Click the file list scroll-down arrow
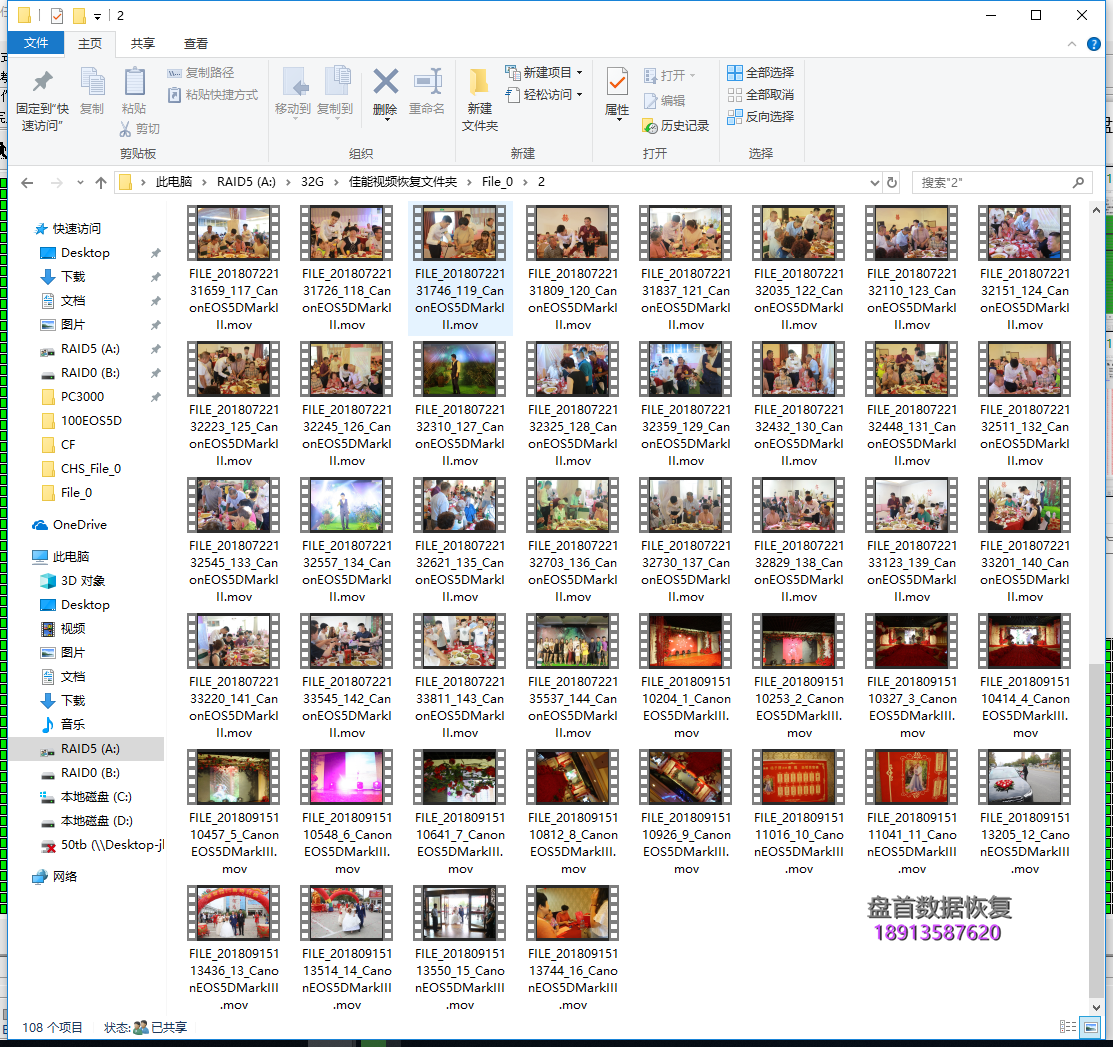This screenshot has width=1113, height=1047. [1096, 1007]
